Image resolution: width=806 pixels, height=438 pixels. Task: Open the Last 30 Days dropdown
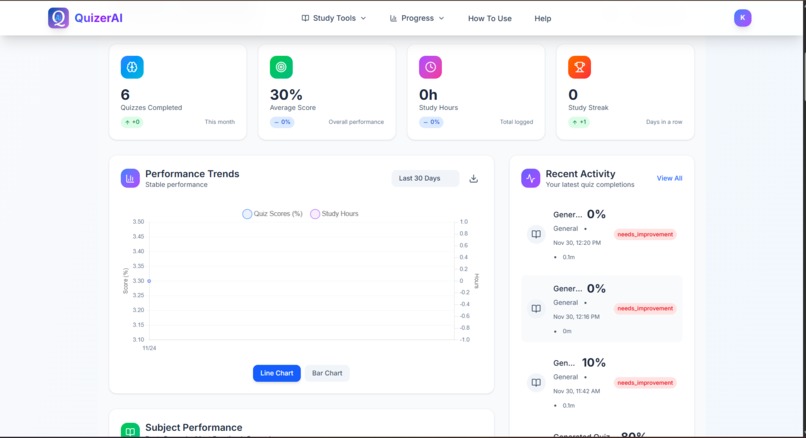(425, 178)
